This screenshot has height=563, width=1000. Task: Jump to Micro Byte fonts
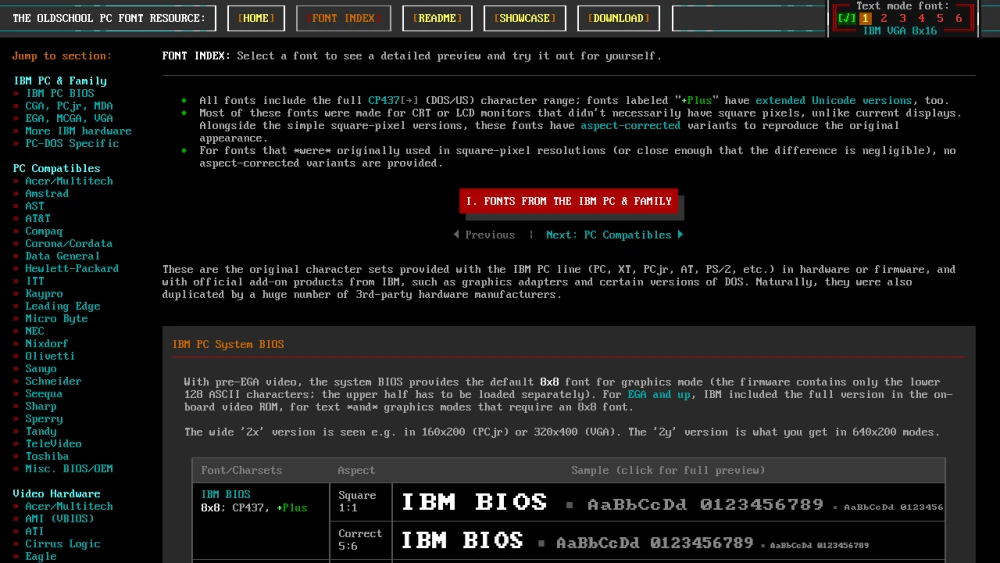tap(56, 318)
